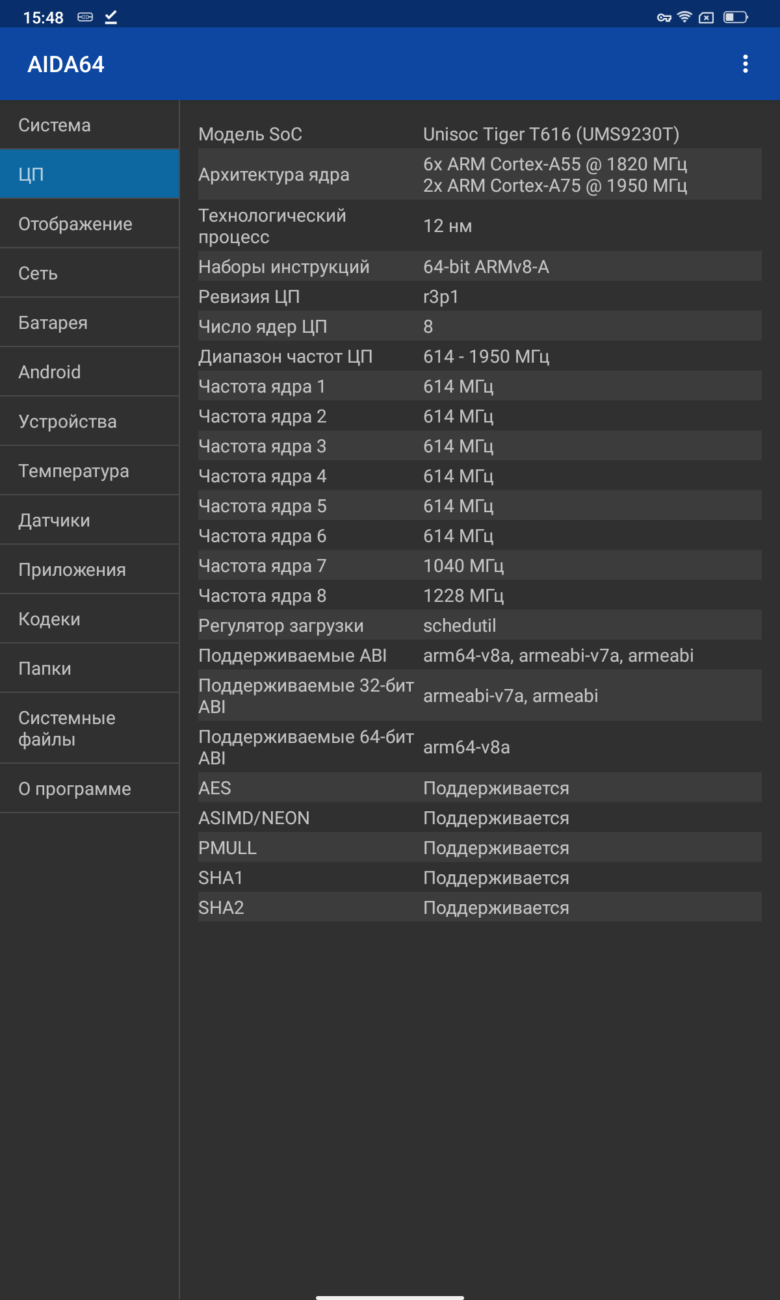
Task: Tap the download-complete notification icon
Action: click(x=110, y=17)
